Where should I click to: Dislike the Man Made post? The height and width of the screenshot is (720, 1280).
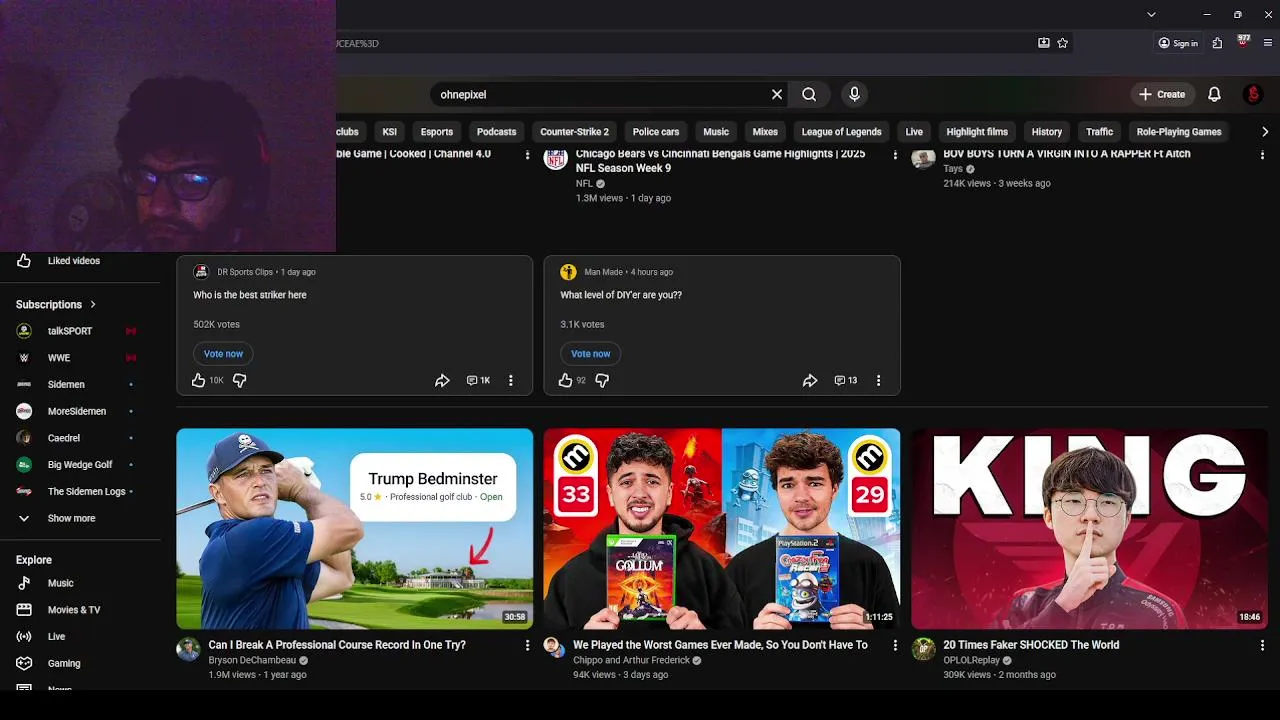tap(602, 380)
